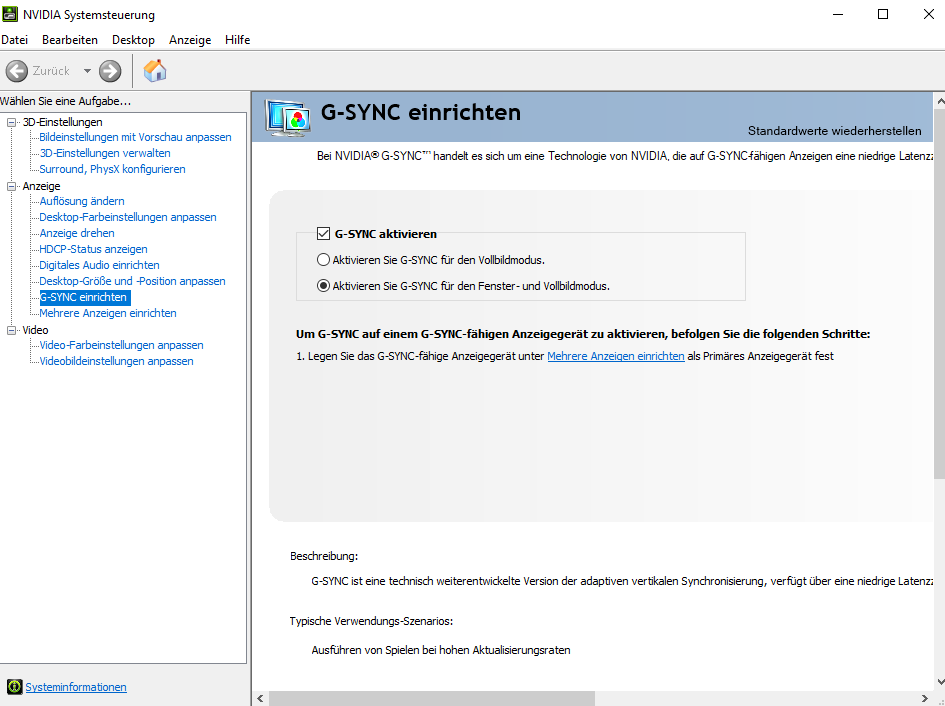Screen dimensions: 945x706
Task: Click the vertical scrollbar up arrow
Action: tap(940, 102)
